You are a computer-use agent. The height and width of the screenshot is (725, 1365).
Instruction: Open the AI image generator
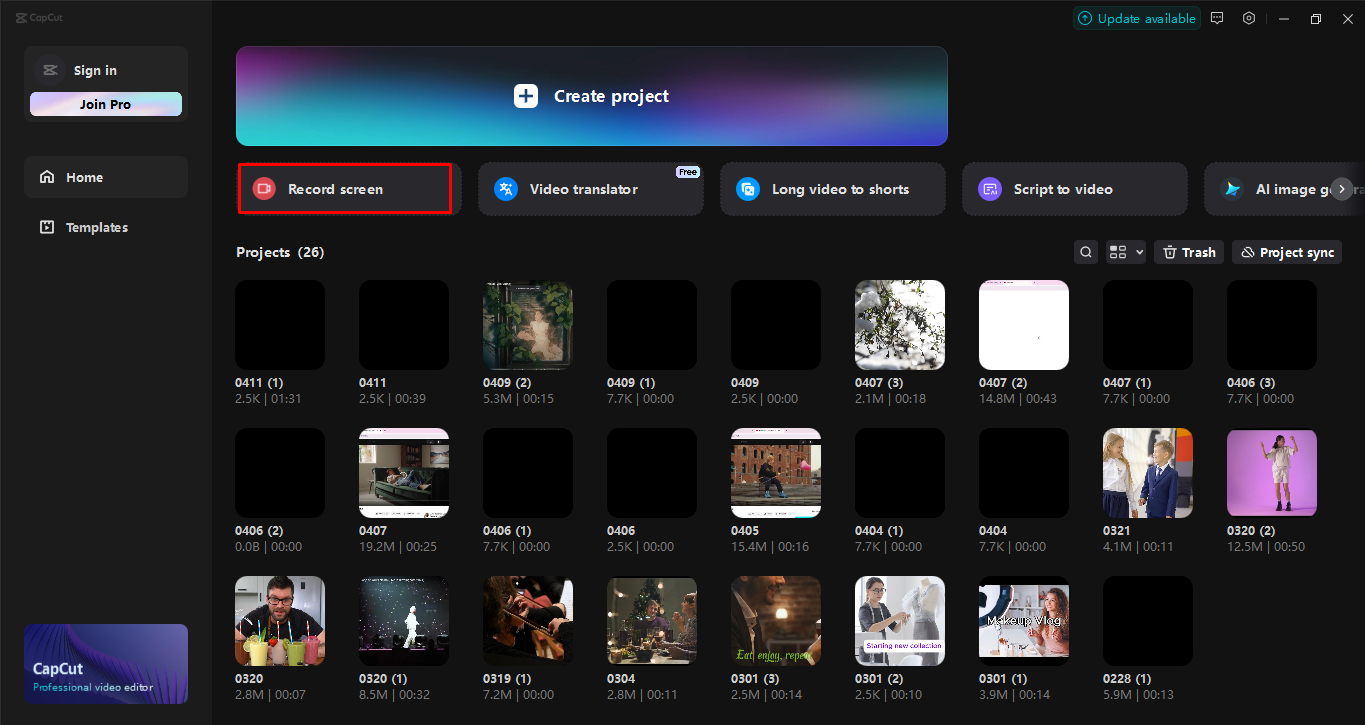(1280, 188)
